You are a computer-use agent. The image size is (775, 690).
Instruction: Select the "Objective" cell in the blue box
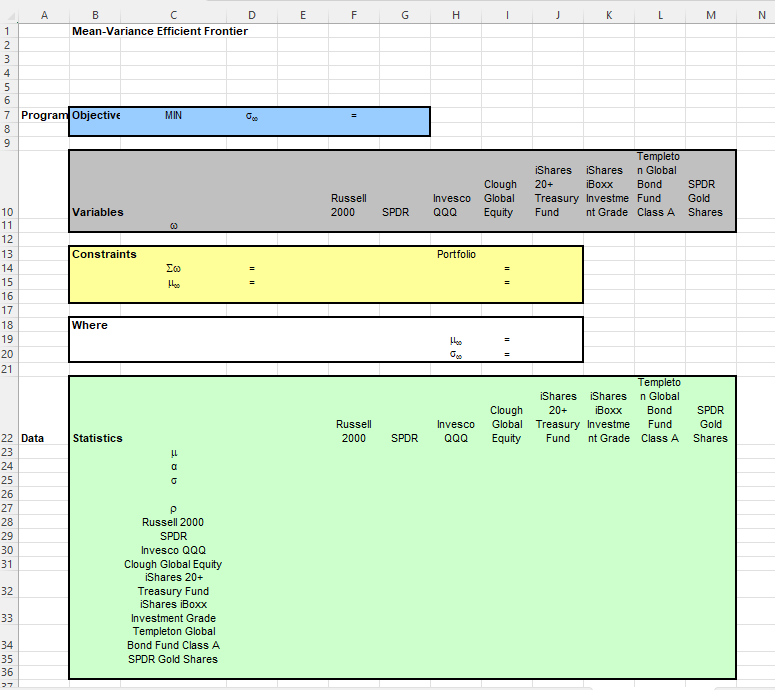96,116
